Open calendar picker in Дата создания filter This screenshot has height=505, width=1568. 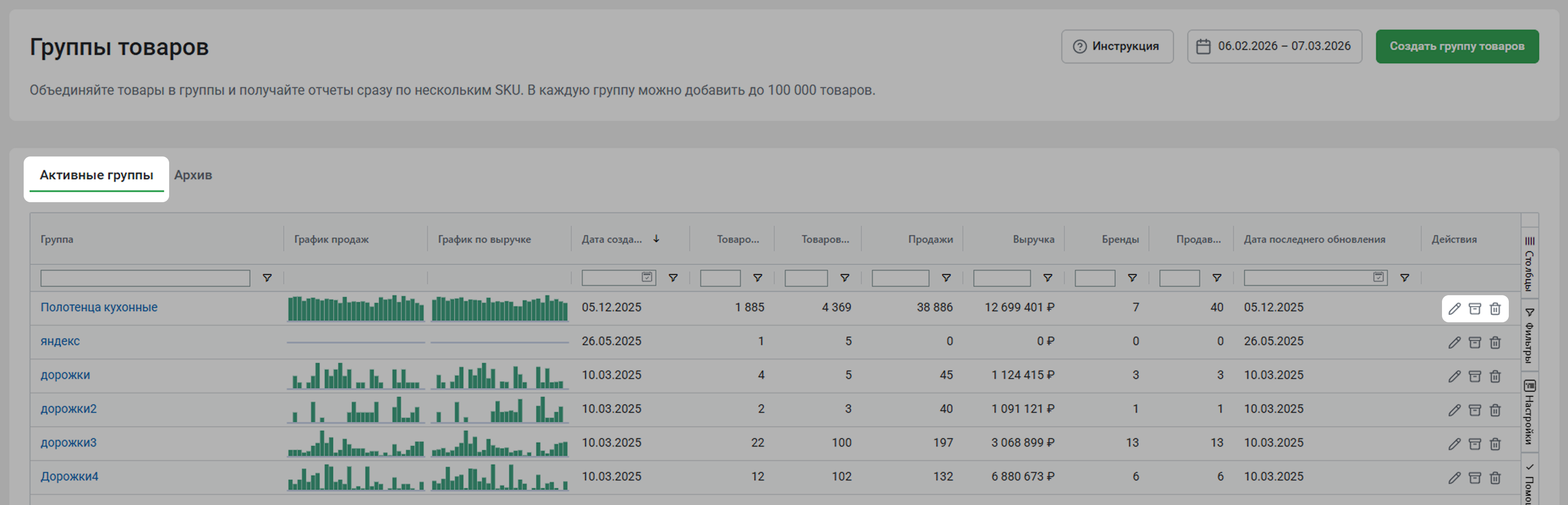[x=647, y=277]
